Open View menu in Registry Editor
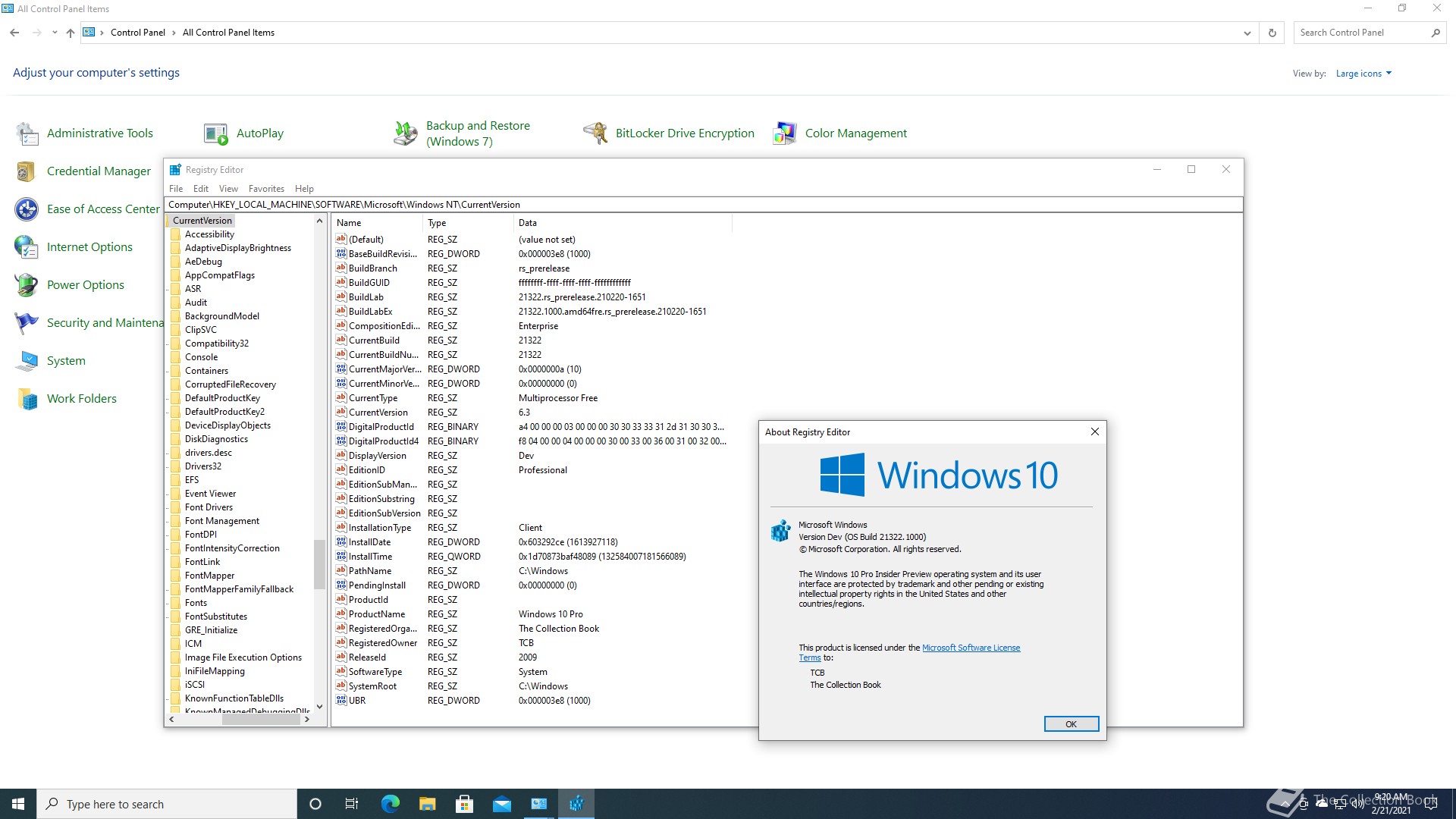 point(228,189)
